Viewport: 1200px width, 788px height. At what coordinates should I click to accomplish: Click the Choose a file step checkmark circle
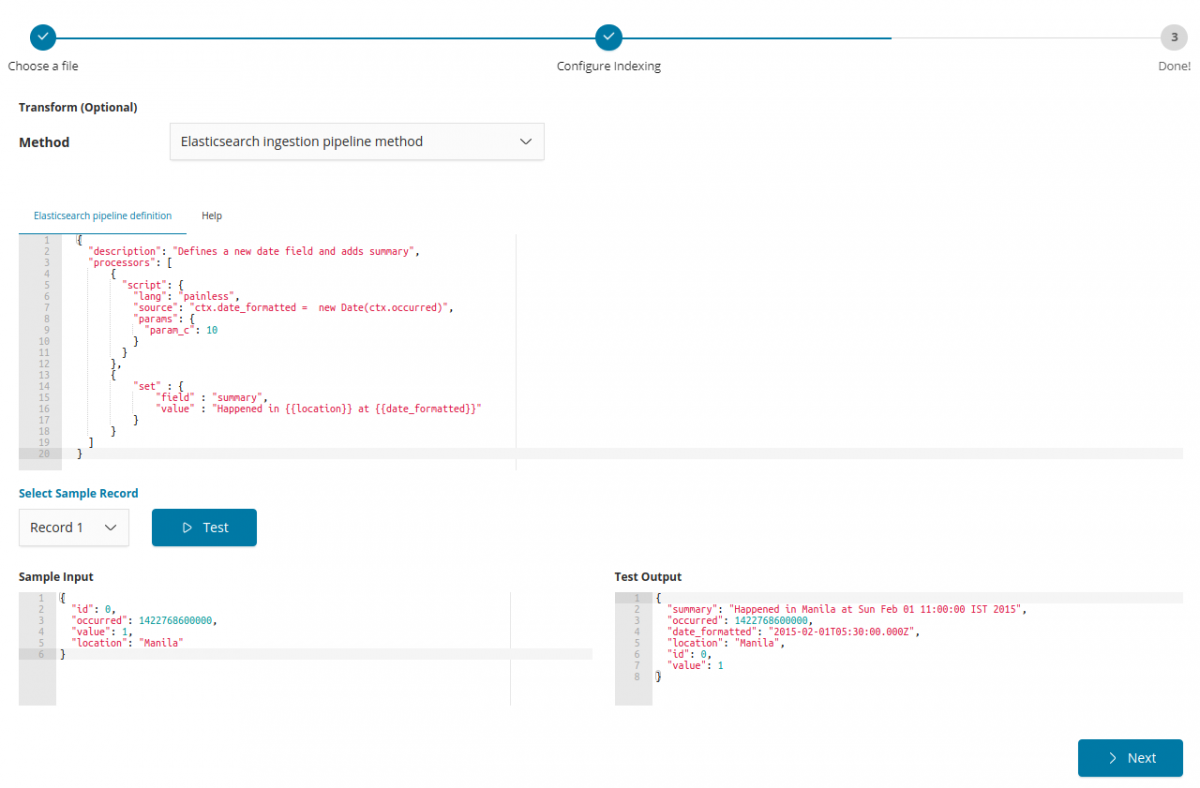point(43,38)
